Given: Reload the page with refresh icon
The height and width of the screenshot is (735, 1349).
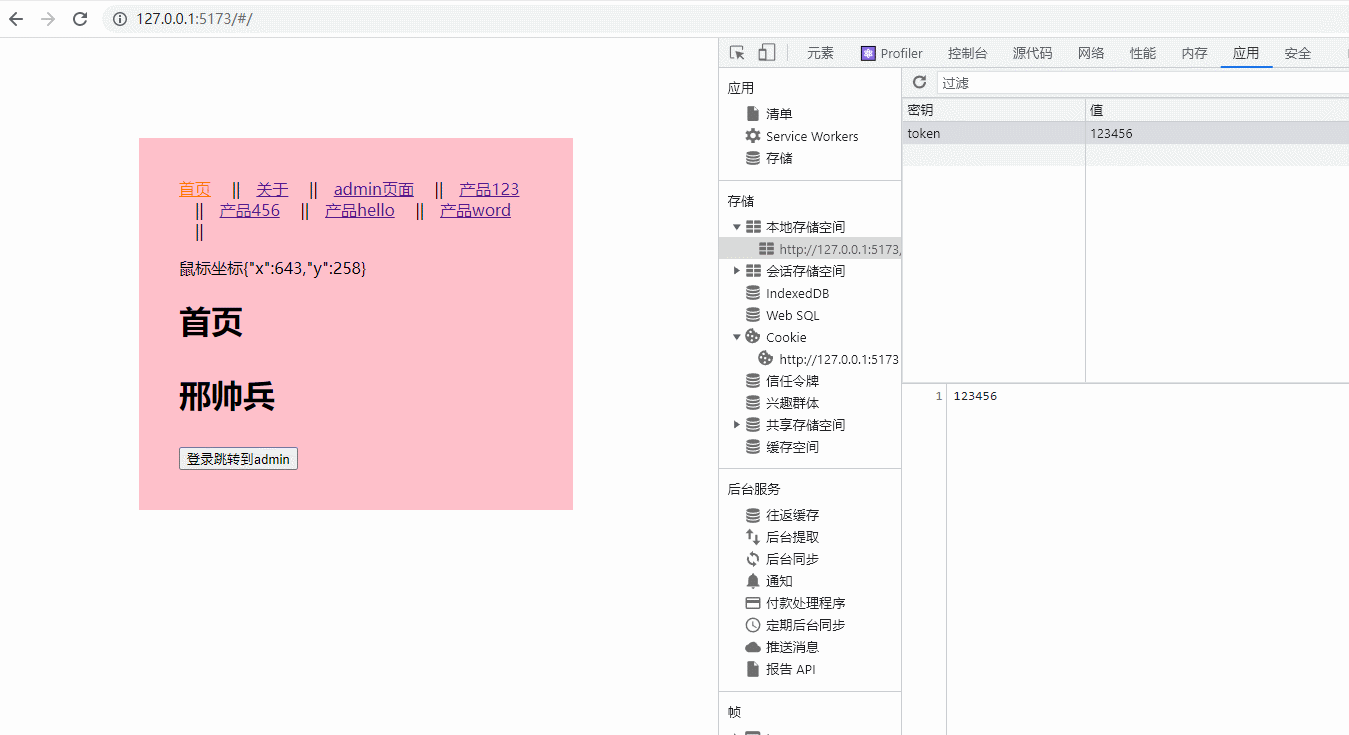Looking at the screenshot, I should click(x=80, y=19).
